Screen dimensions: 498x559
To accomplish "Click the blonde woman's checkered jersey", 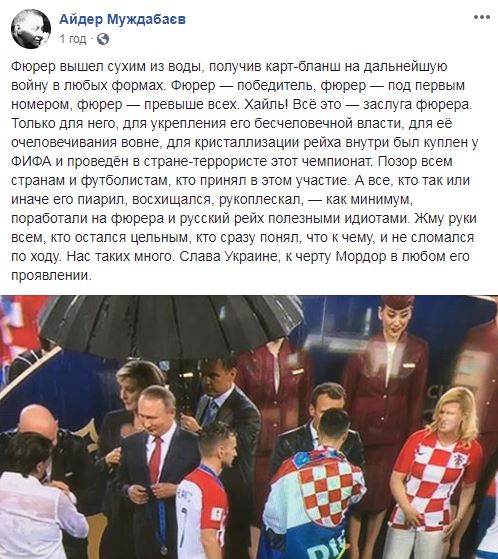I will coord(438,479).
